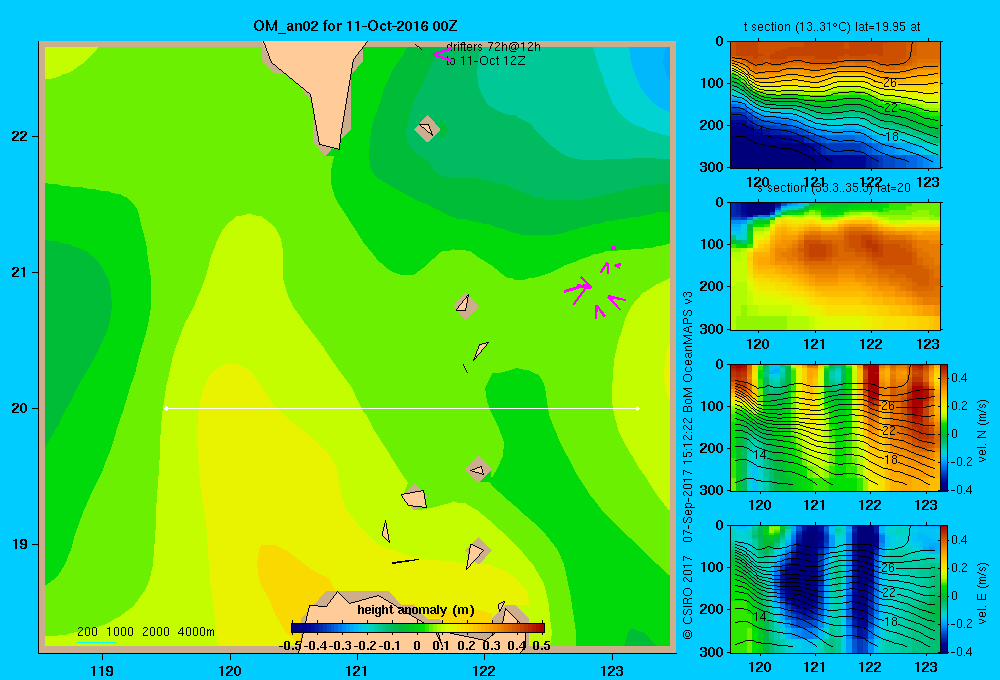Click the "height anomaly (m)" label
Screen dimensions: 1000x680
point(416,610)
